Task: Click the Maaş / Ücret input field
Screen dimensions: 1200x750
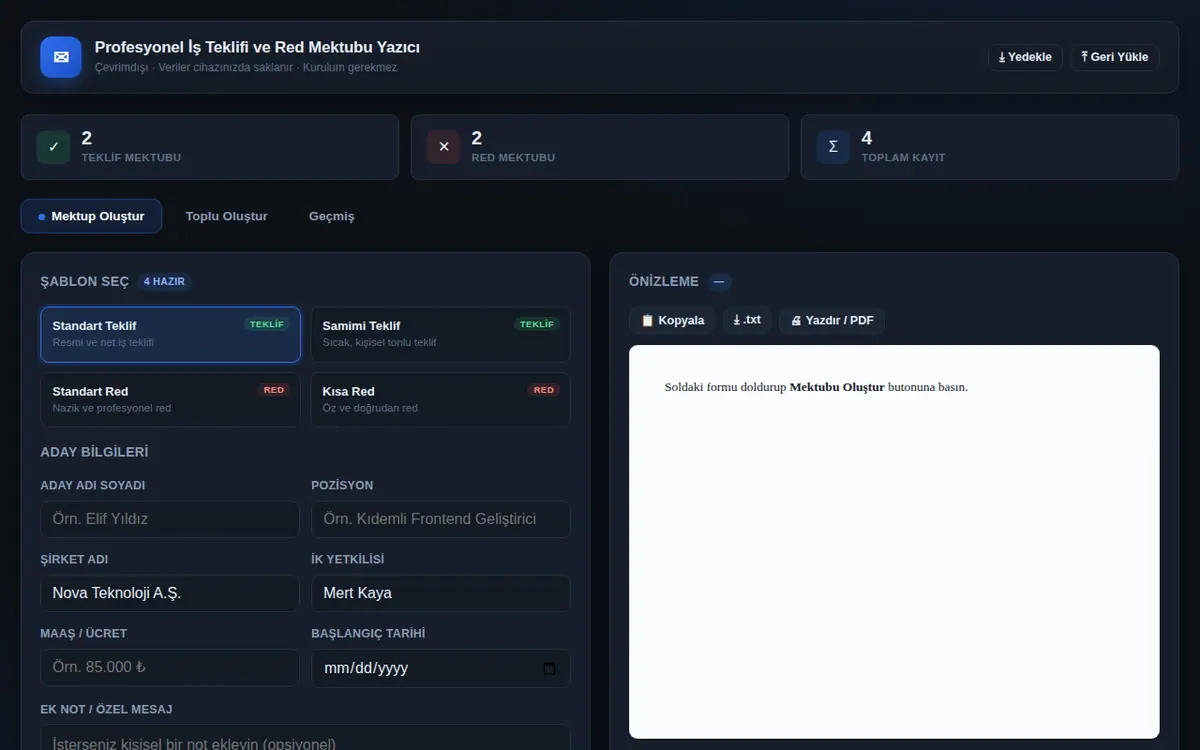Action: [170, 667]
